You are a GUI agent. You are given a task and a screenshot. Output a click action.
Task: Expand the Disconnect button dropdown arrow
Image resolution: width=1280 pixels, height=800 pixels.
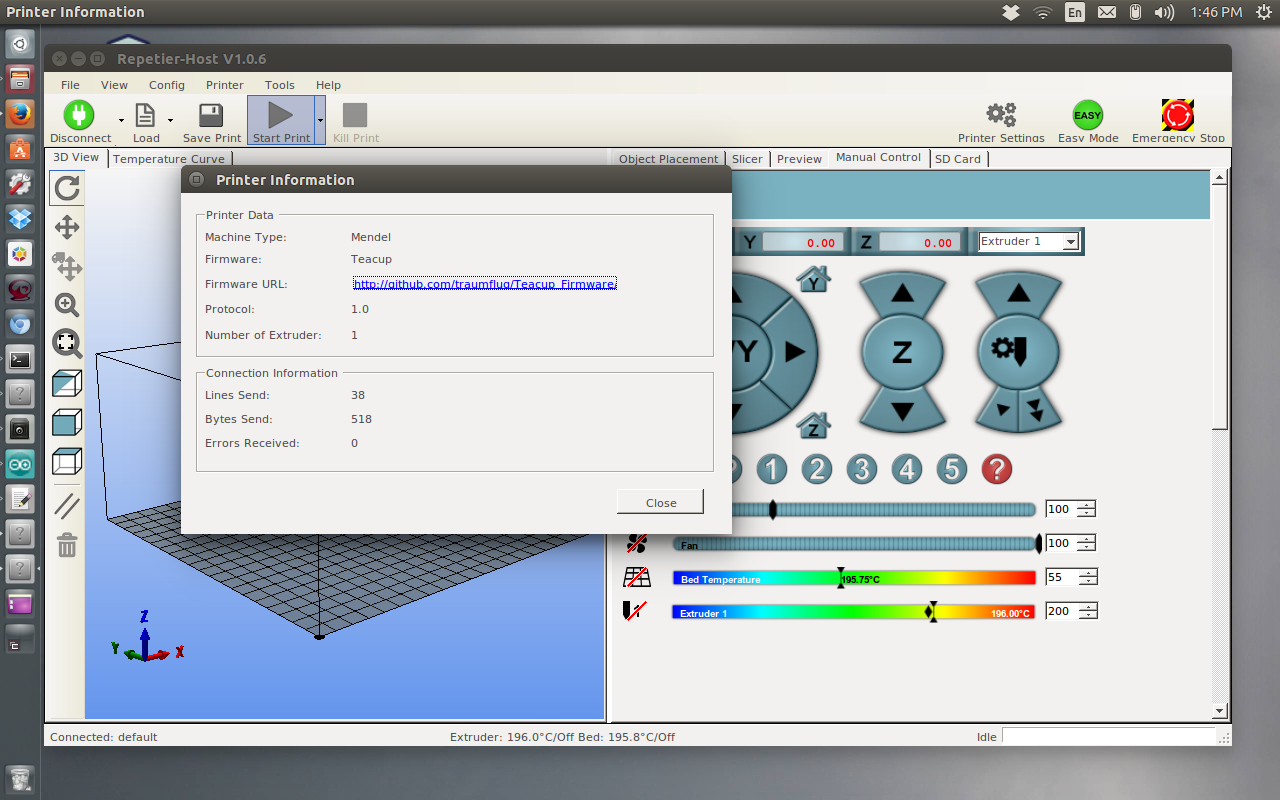tap(121, 120)
